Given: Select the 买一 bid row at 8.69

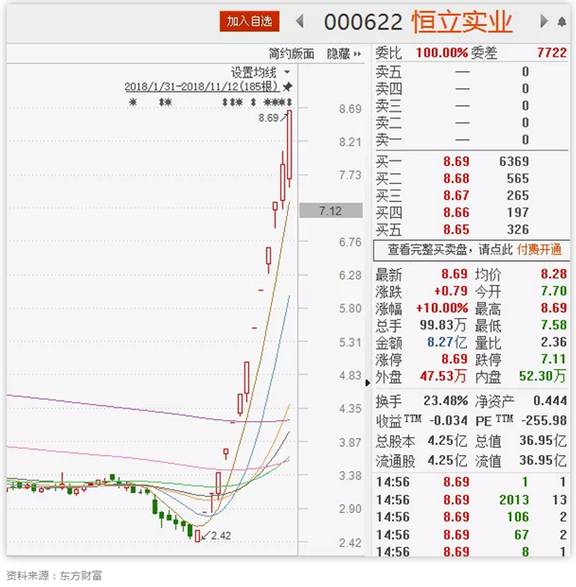Looking at the screenshot, I should (471, 161).
